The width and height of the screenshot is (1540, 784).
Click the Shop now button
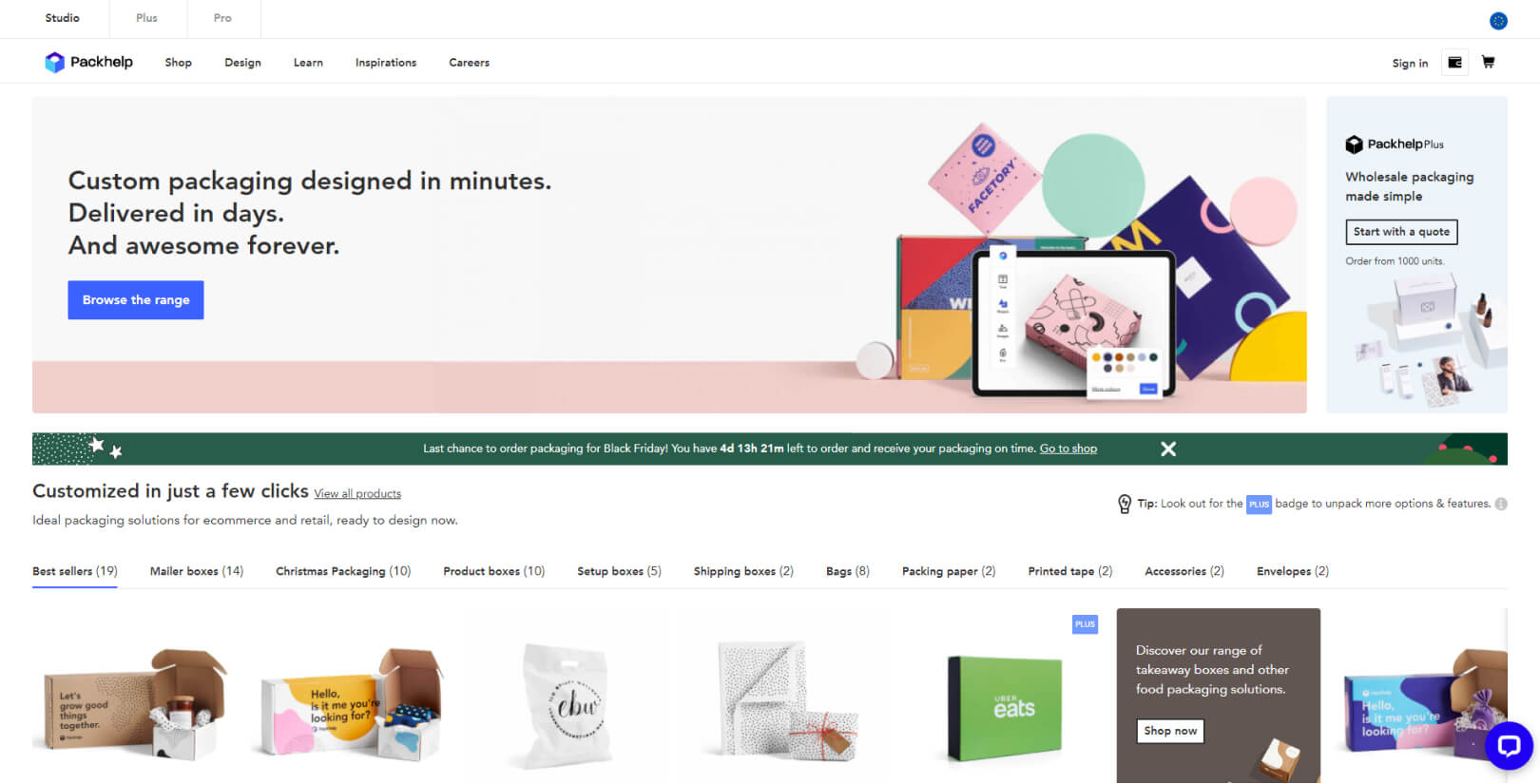(x=1170, y=731)
